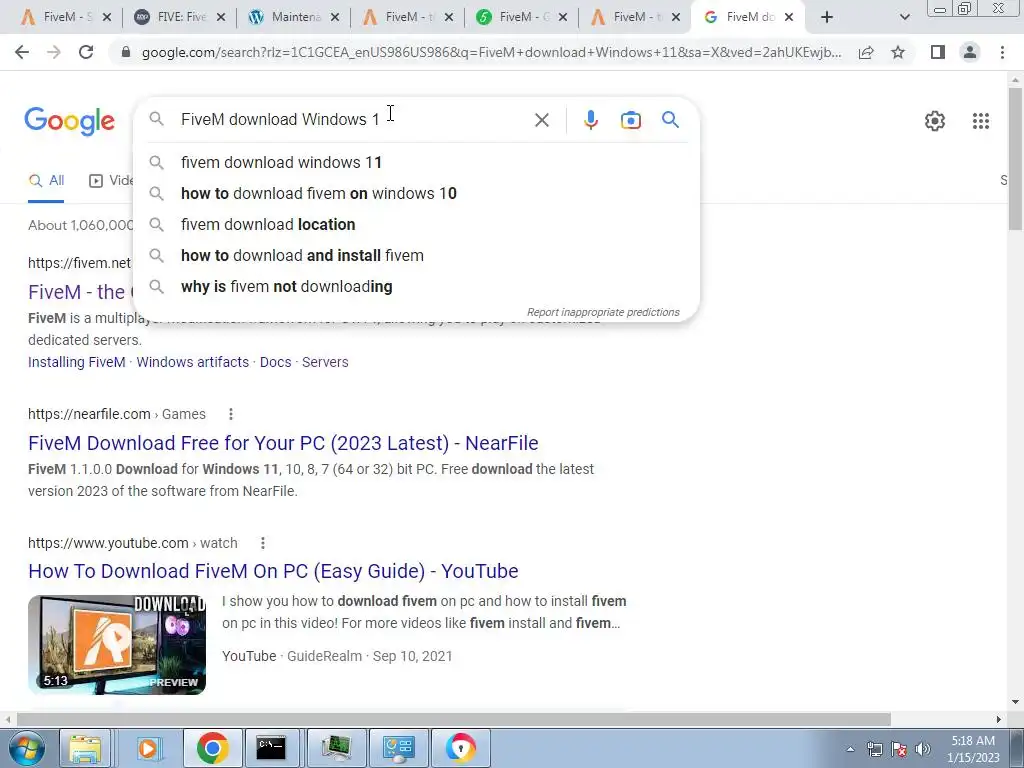Show hidden system tray icons
The width and height of the screenshot is (1024, 768).
click(x=850, y=749)
